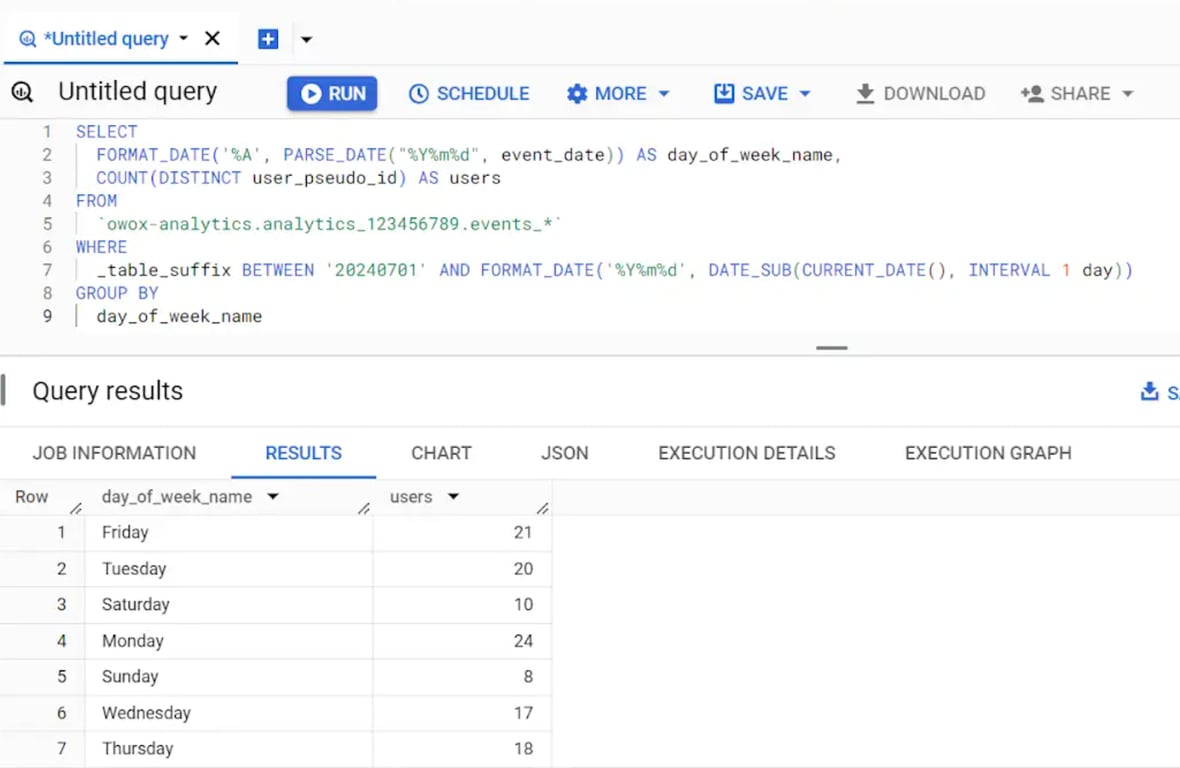Click the query icon on the Untitled query tab
This screenshot has height=768, width=1180.
tap(27, 38)
